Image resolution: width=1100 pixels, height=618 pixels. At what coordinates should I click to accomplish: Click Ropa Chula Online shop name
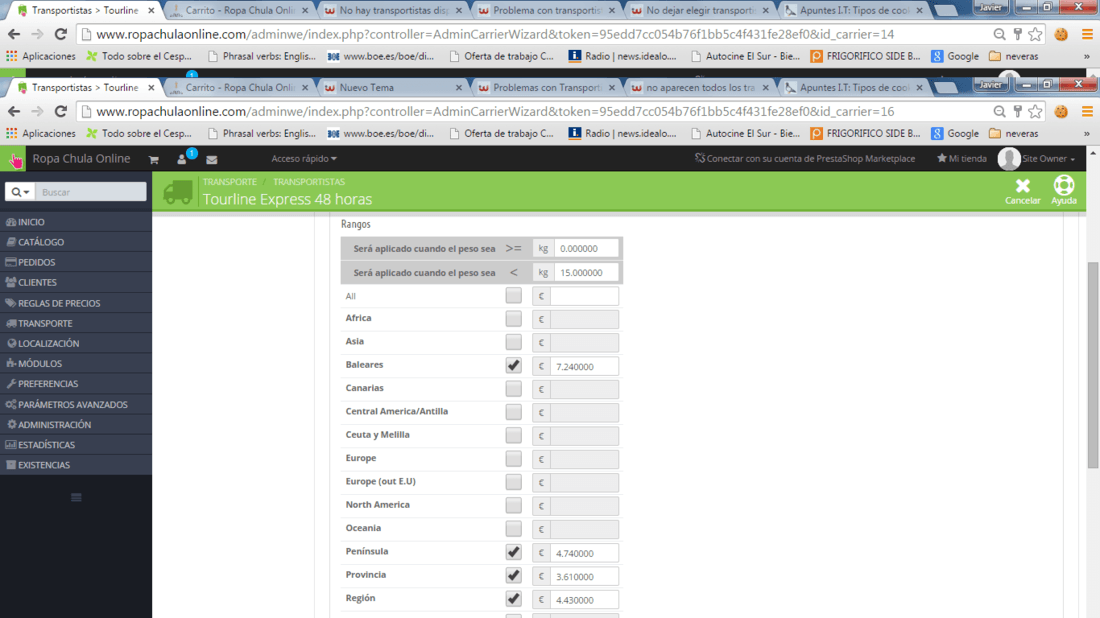tap(81, 159)
